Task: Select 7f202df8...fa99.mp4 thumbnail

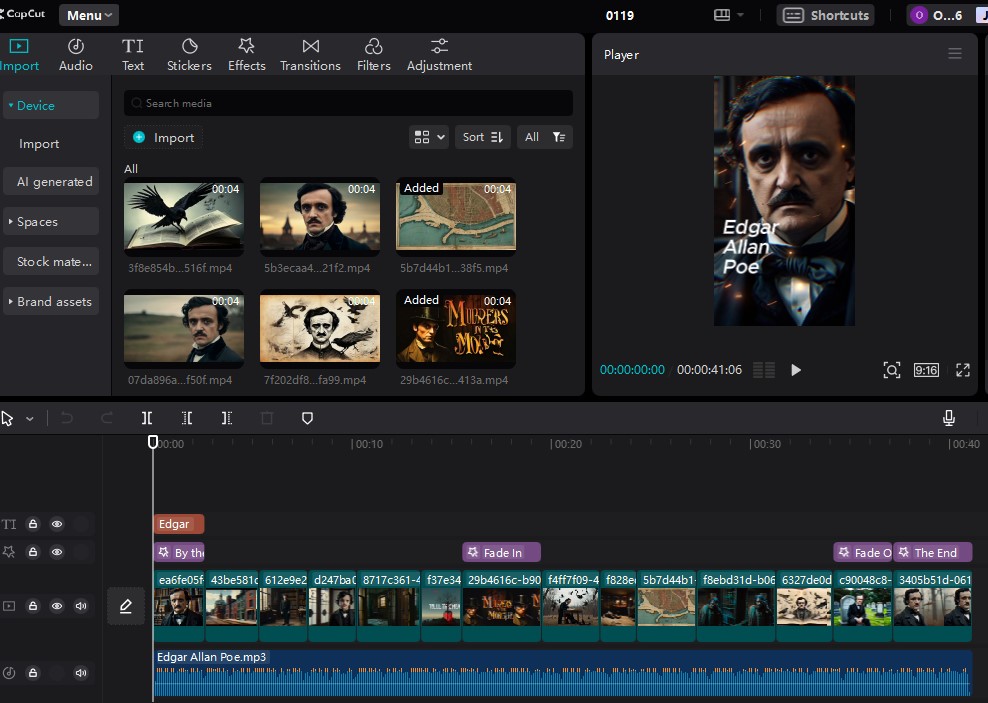Action: click(x=320, y=329)
